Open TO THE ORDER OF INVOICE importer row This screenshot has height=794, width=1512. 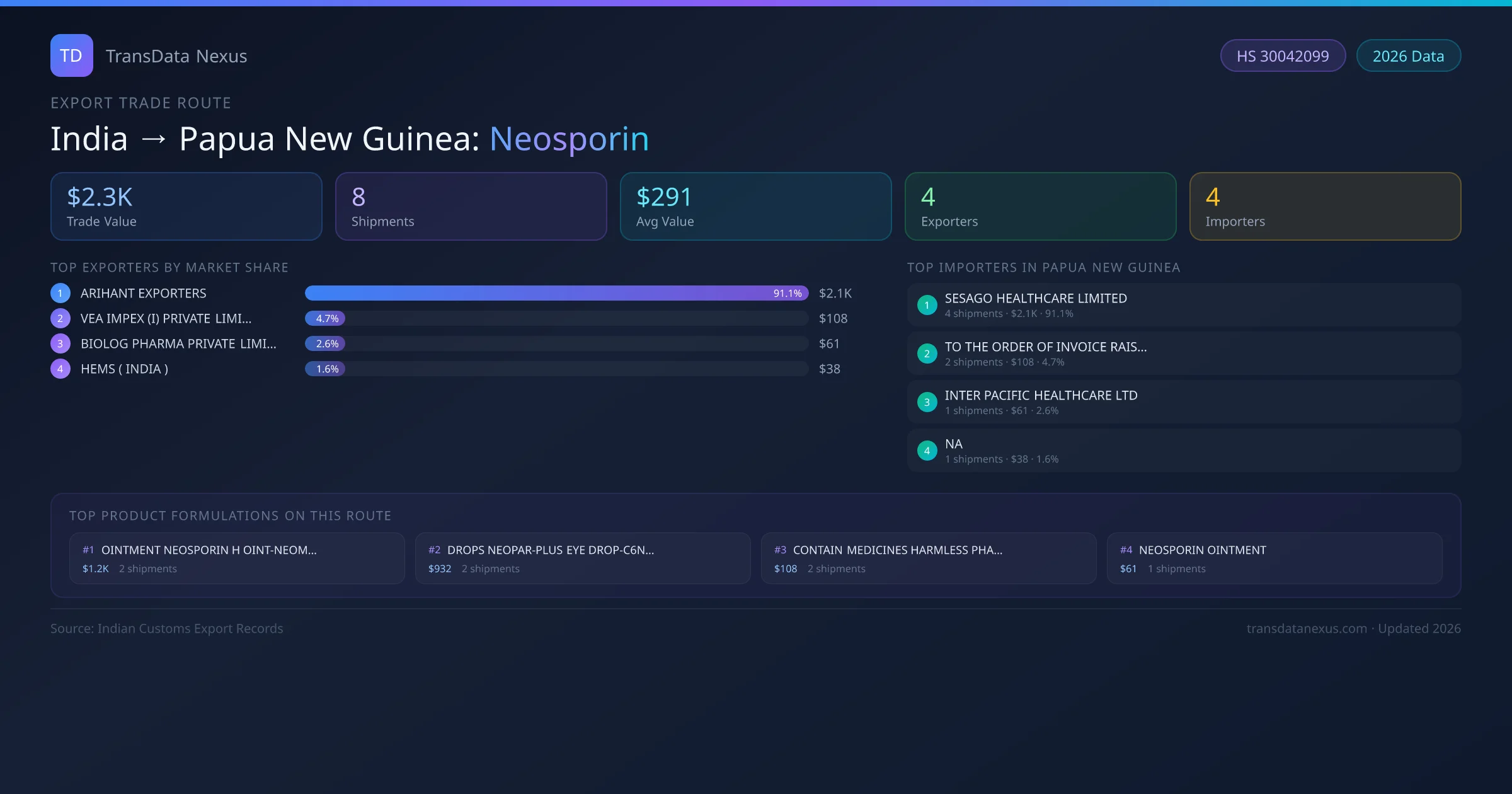point(1183,354)
